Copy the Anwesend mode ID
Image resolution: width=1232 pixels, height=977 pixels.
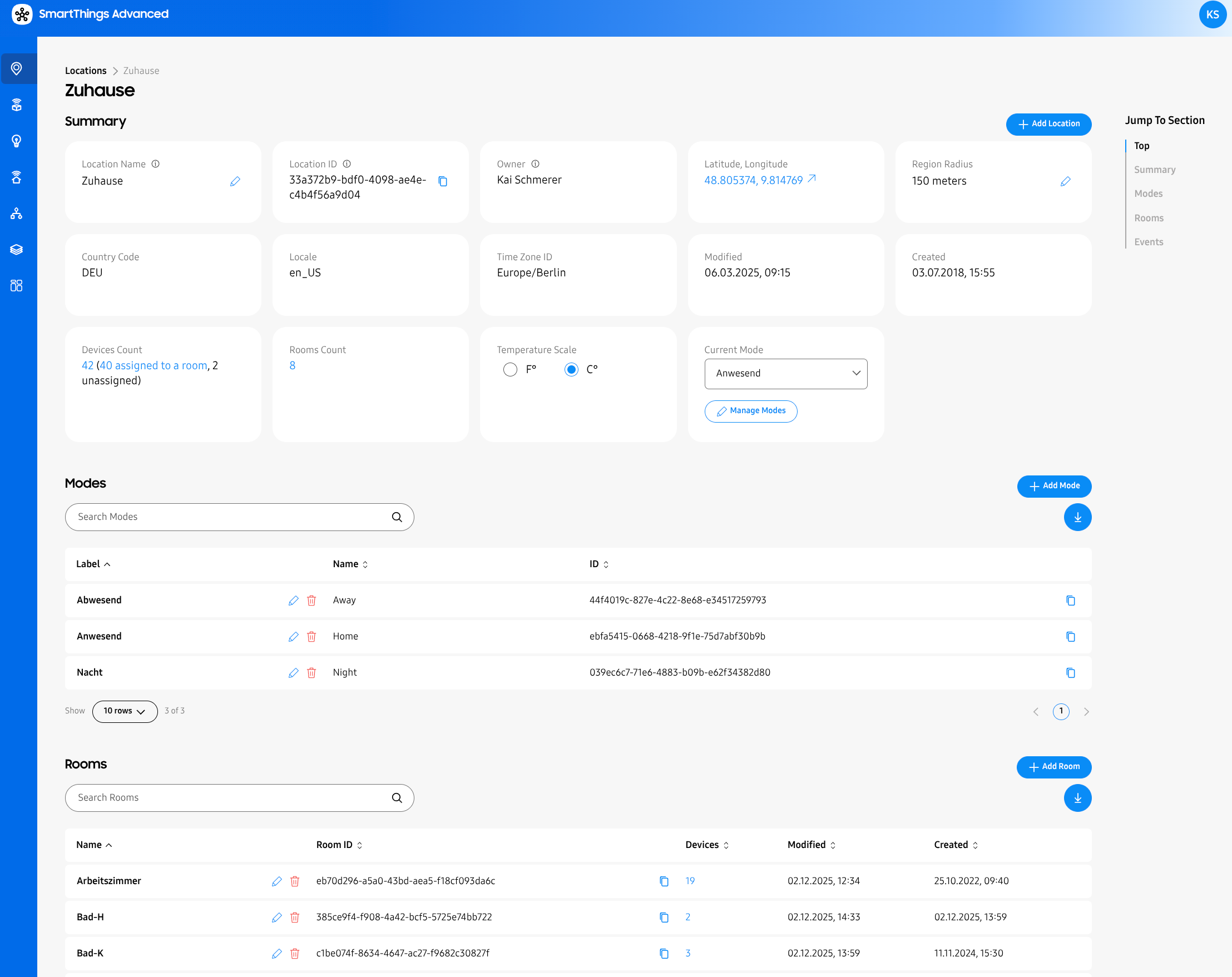1070,637
